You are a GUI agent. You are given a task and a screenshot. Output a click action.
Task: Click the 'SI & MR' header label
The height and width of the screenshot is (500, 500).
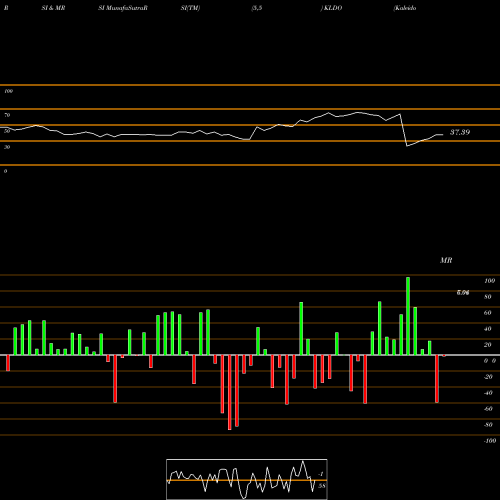(x=53, y=8)
